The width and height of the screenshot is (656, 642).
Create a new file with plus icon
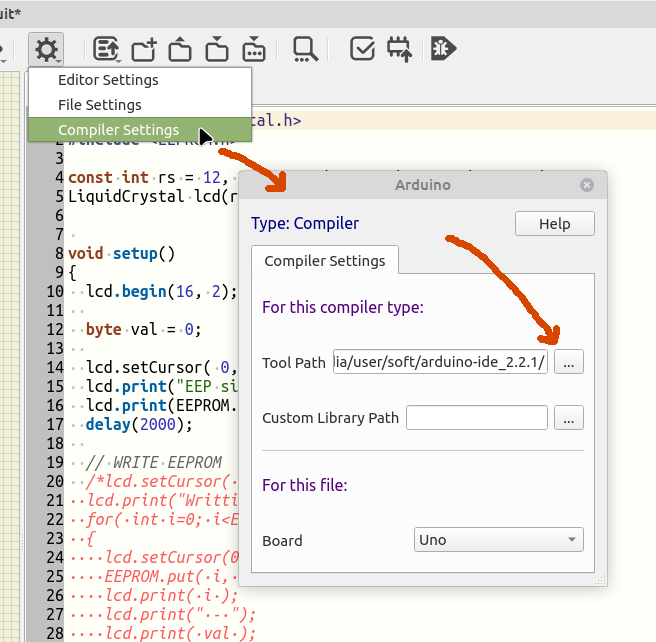coord(143,49)
